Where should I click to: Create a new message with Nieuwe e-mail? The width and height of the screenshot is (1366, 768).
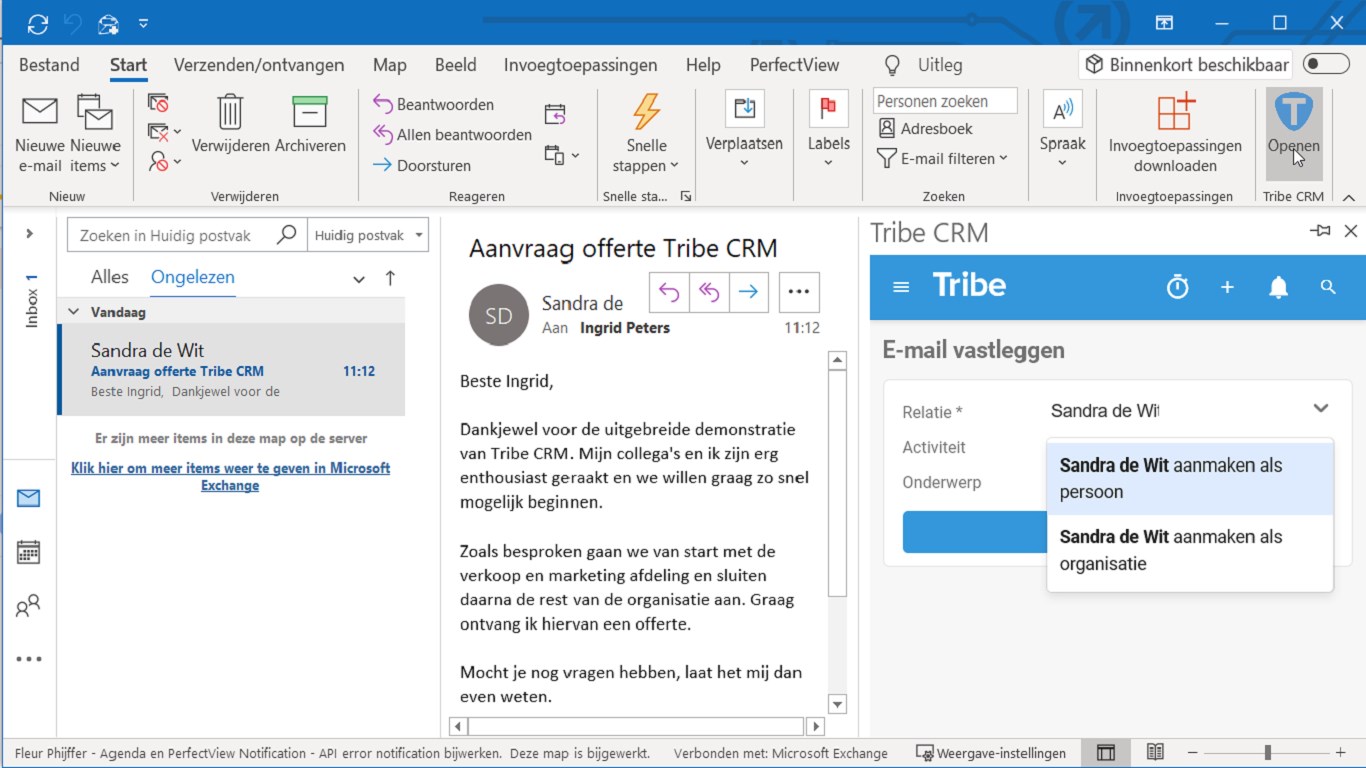click(x=40, y=134)
